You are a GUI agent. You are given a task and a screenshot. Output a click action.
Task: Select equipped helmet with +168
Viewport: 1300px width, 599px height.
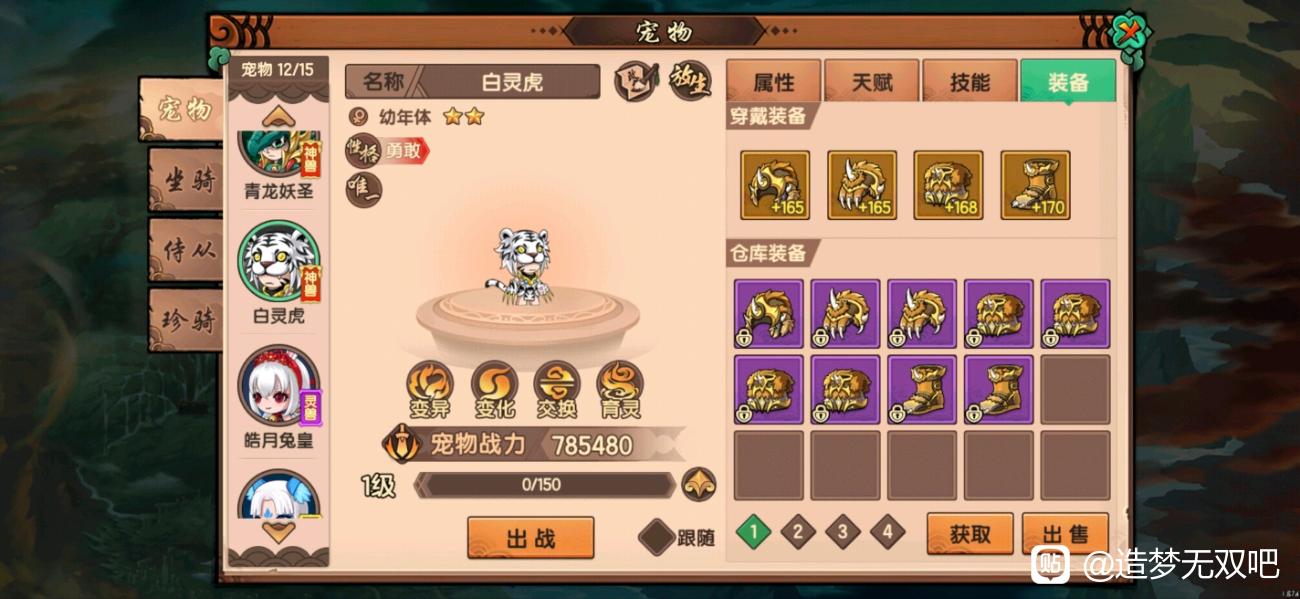(x=949, y=185)
